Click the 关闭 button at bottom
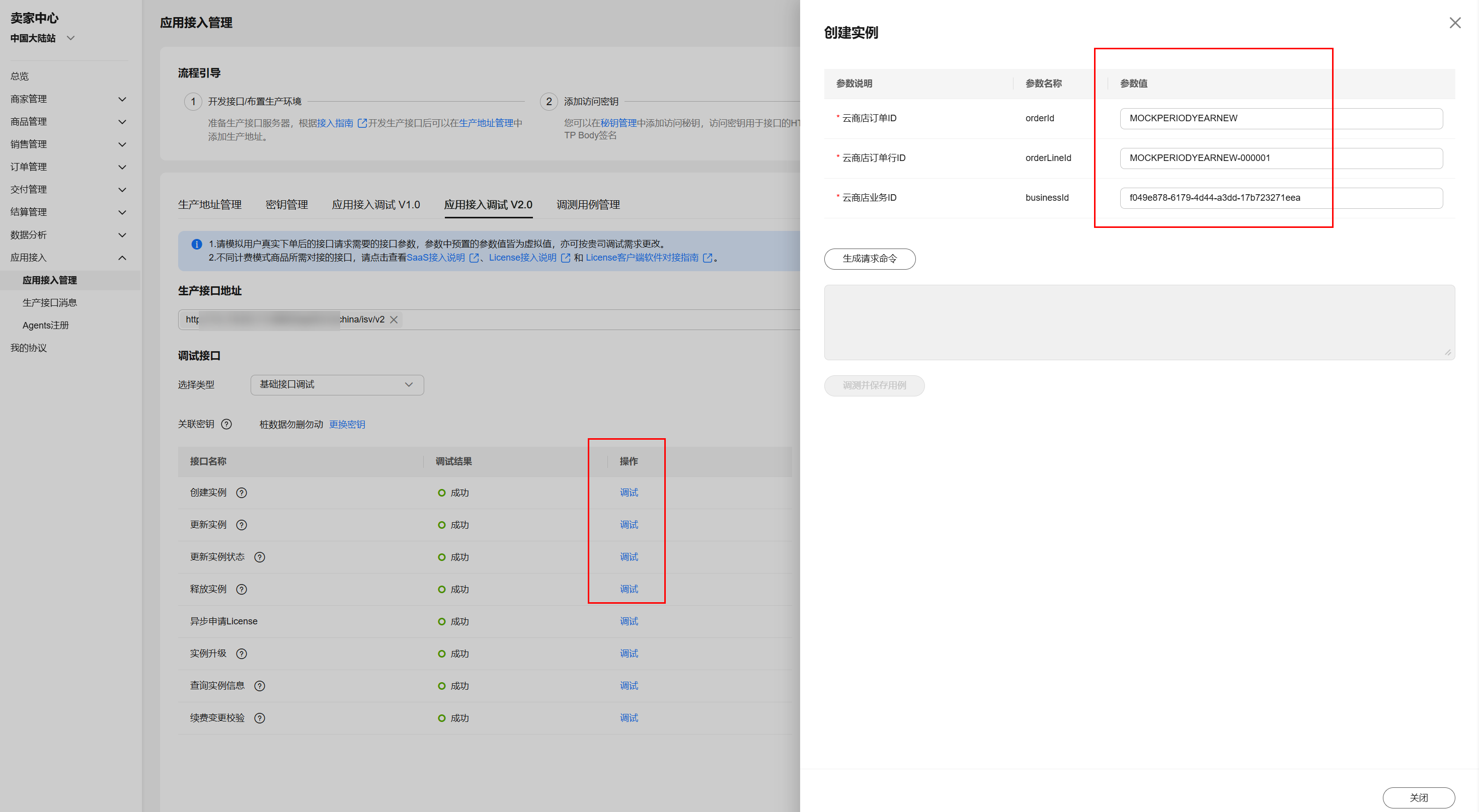The height and width of the screenshot is (812, 1479). 1418,797
